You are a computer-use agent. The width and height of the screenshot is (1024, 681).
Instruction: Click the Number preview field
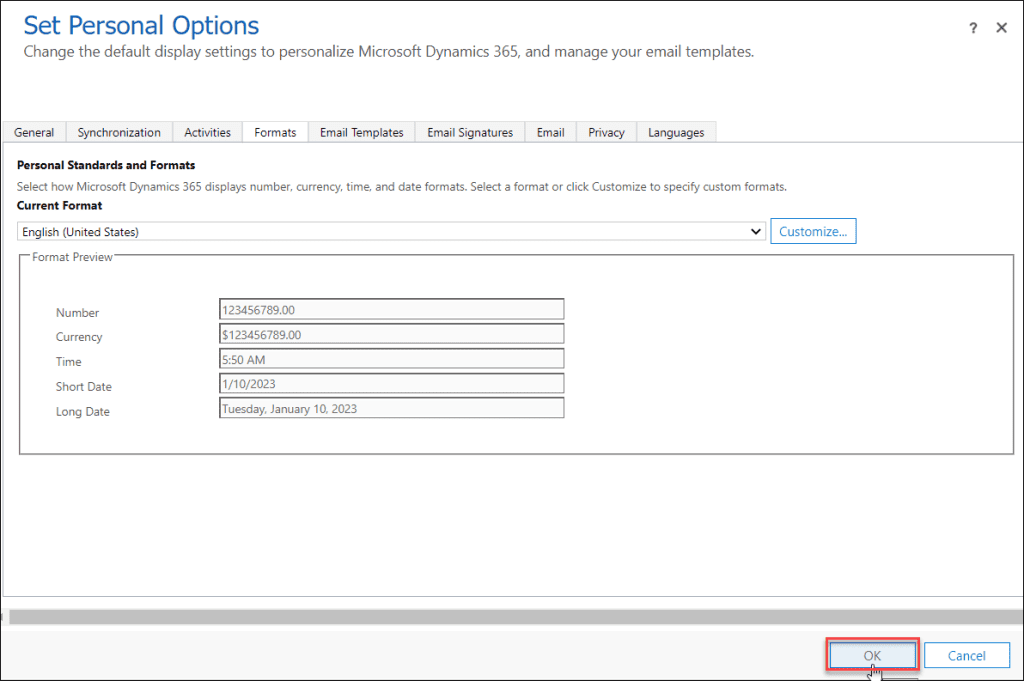(391, 309)
